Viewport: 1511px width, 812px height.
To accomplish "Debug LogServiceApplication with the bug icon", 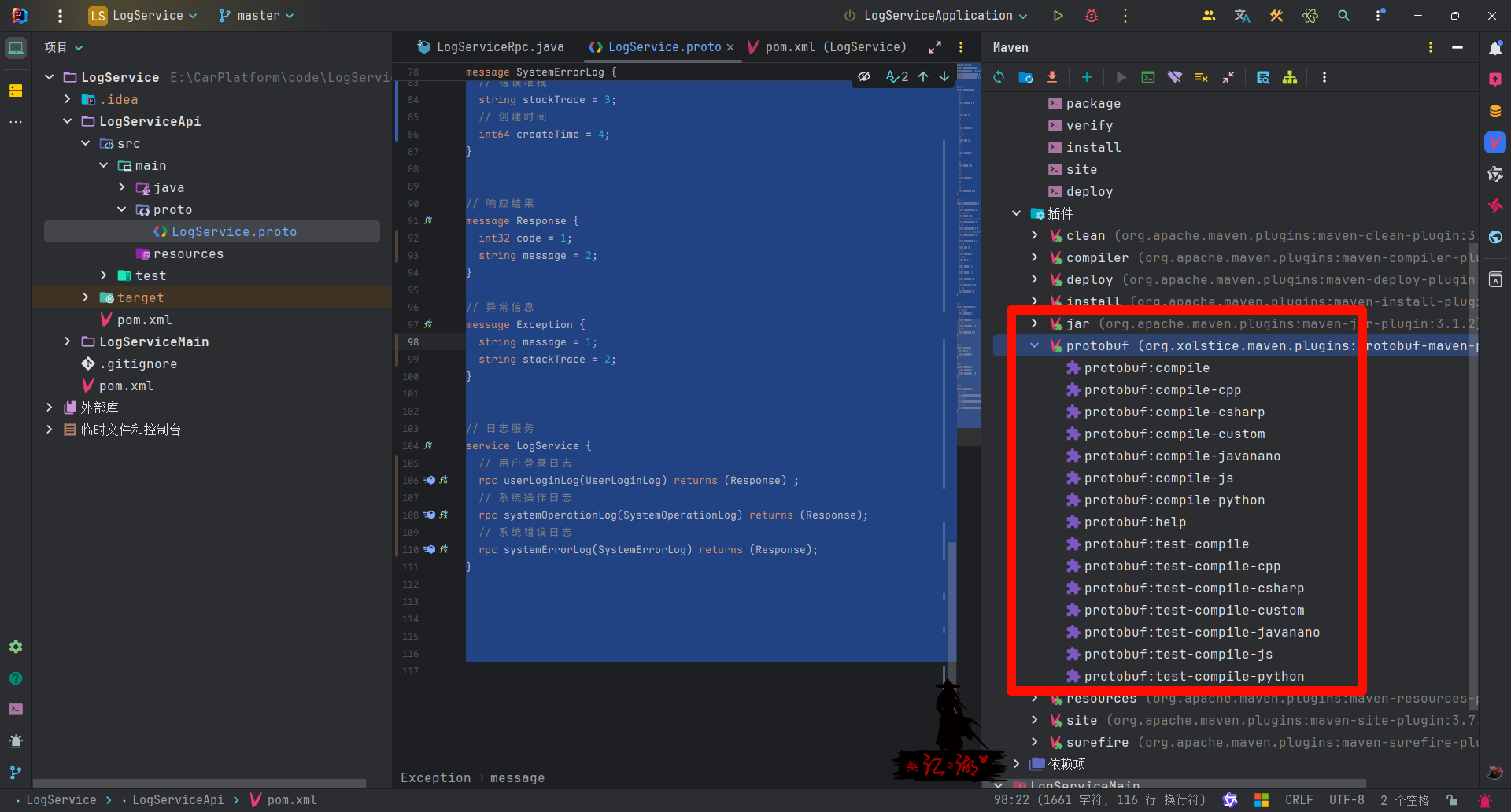I will coord(1092,16).
